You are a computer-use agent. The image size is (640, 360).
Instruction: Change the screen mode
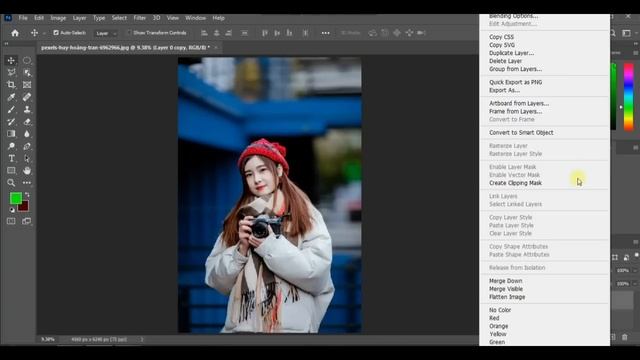click(x=27, y=221)
